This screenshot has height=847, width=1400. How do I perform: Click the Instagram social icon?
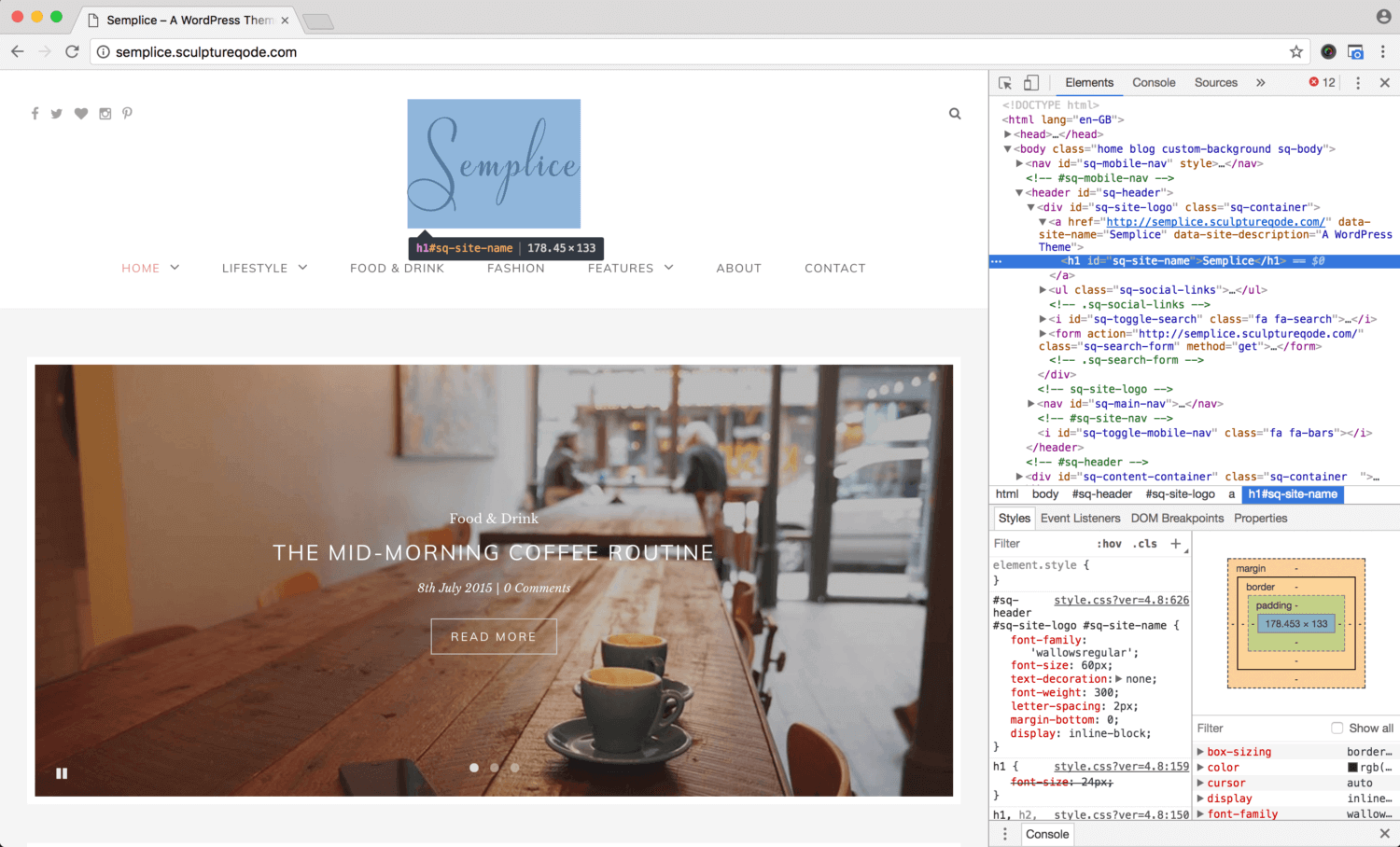pyautogui.click(x=105, y=114)
